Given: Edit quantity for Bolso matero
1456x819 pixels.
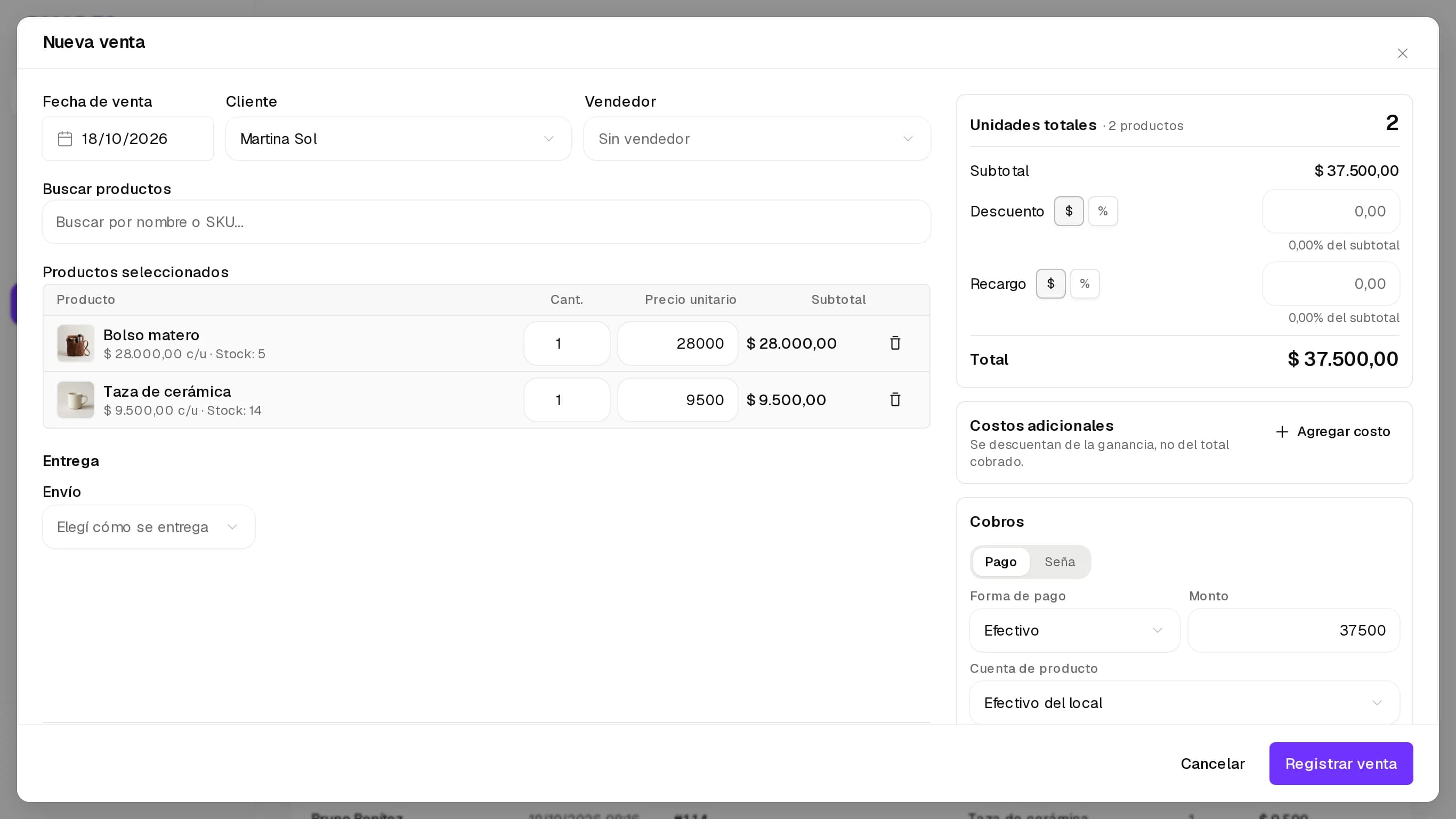Looking at the screenshot, I should coord(567,343).
